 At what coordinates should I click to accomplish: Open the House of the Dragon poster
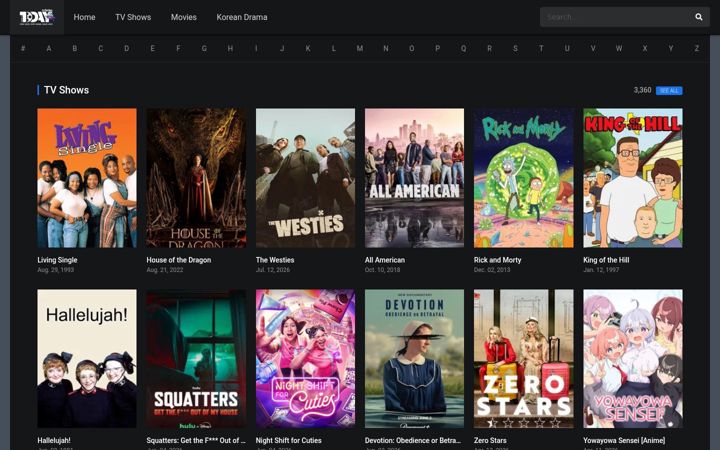196,178
